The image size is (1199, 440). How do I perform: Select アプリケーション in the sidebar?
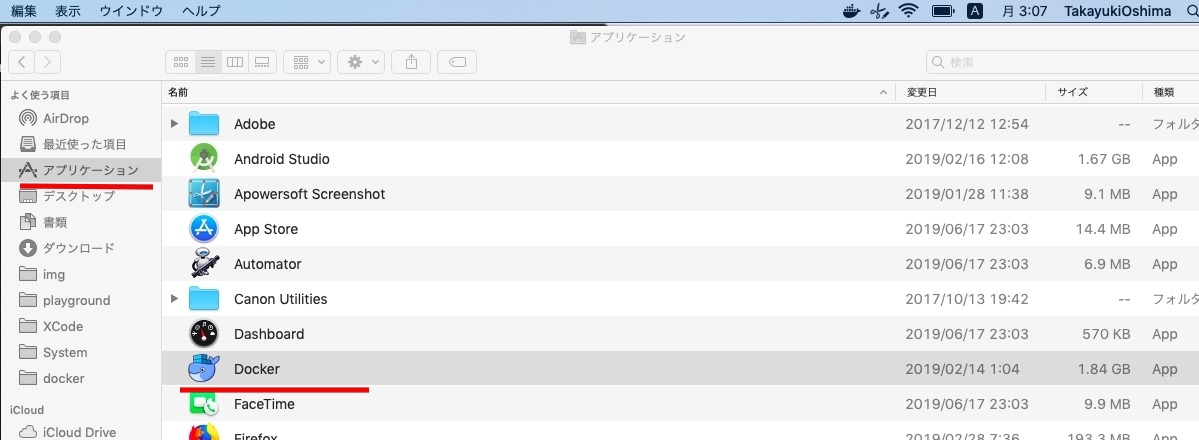(80, 170)
